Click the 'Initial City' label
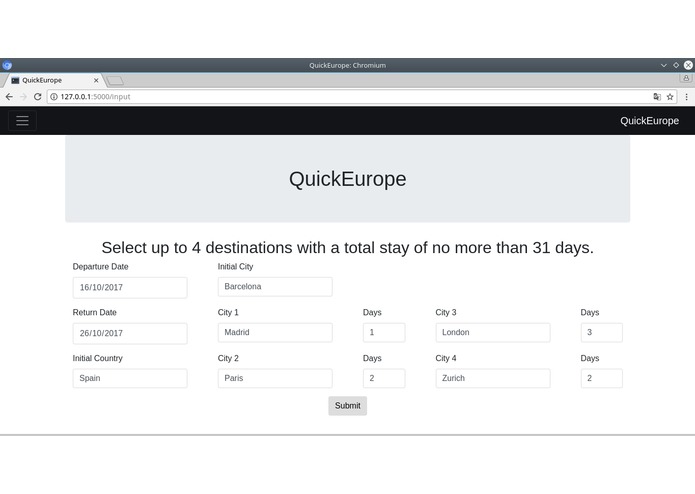This screenshot has width=695, height=494. (235, 267)
